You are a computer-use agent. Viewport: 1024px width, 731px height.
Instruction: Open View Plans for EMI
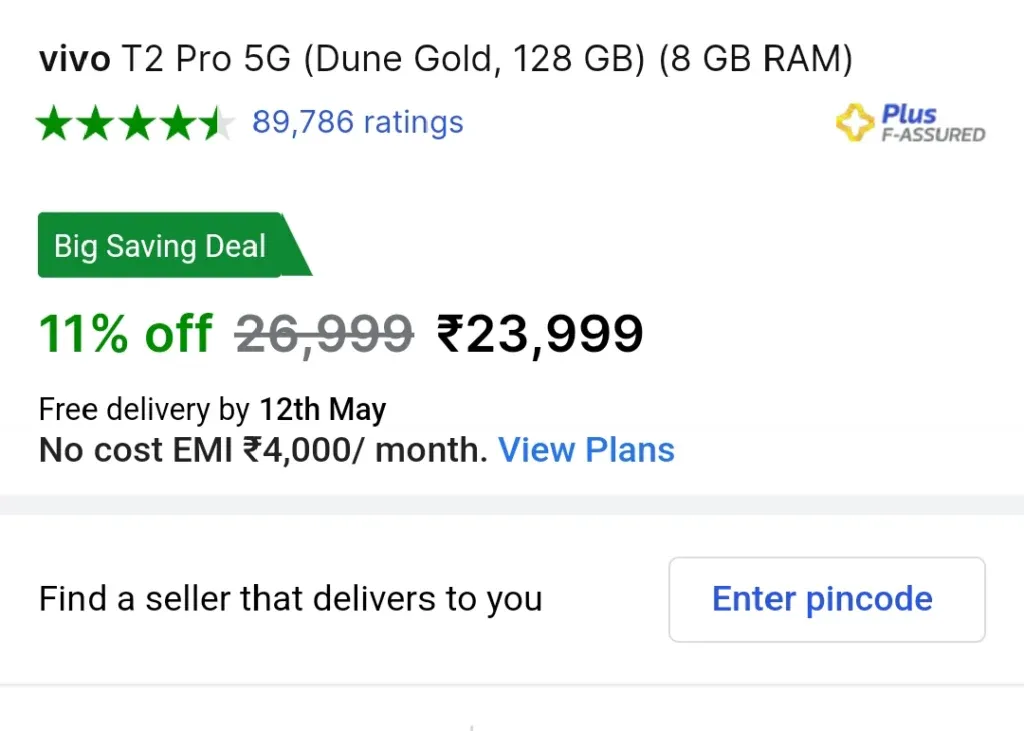pyautogui.click(x=586, y=449)
